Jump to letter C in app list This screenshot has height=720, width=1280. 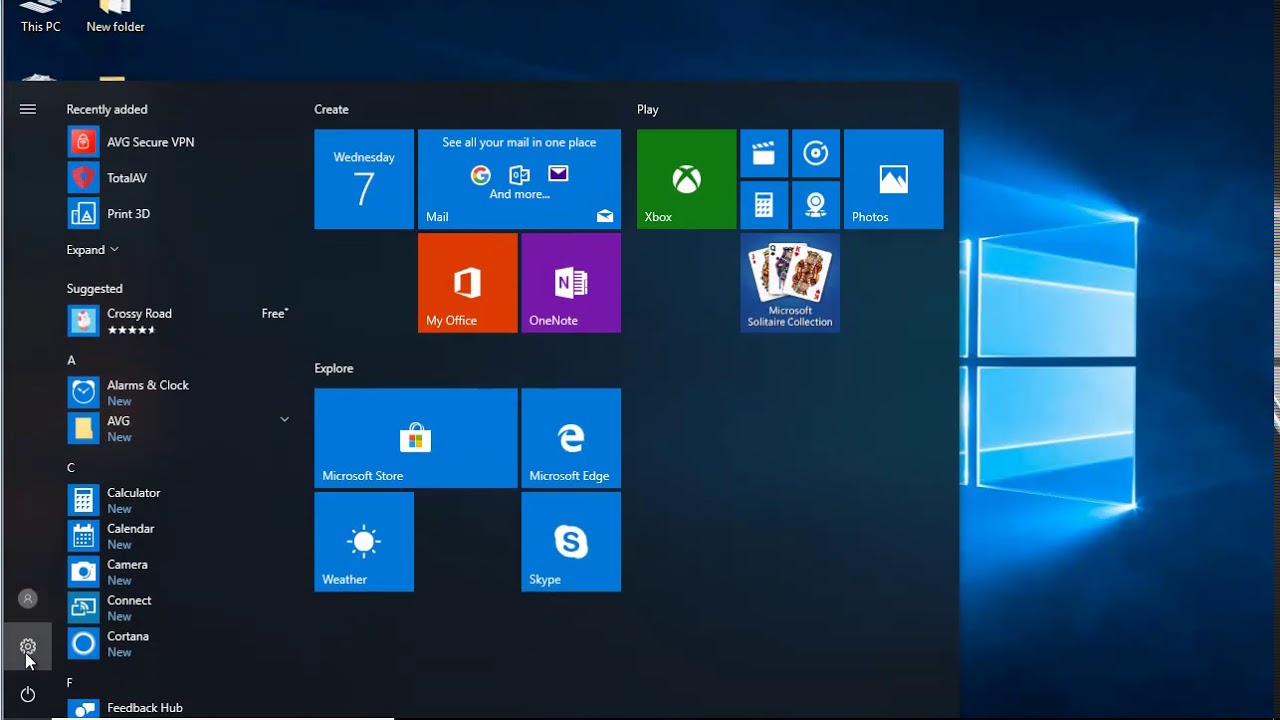[71, 468]
